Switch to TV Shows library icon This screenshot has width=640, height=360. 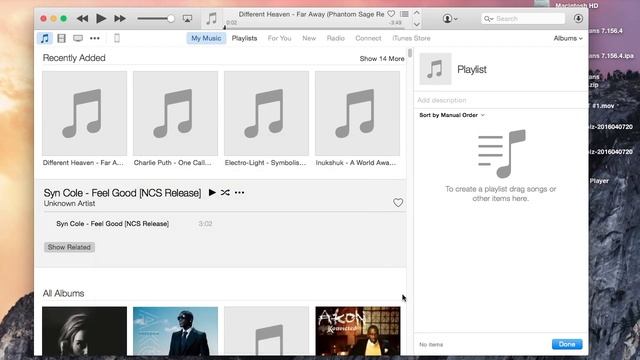78,38
